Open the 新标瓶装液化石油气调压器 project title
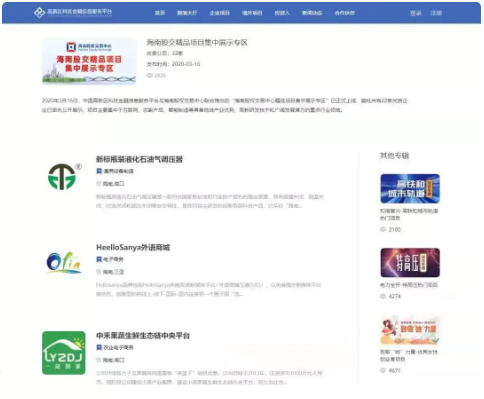Viewport: 484px width, 399px height. [139, 159]
